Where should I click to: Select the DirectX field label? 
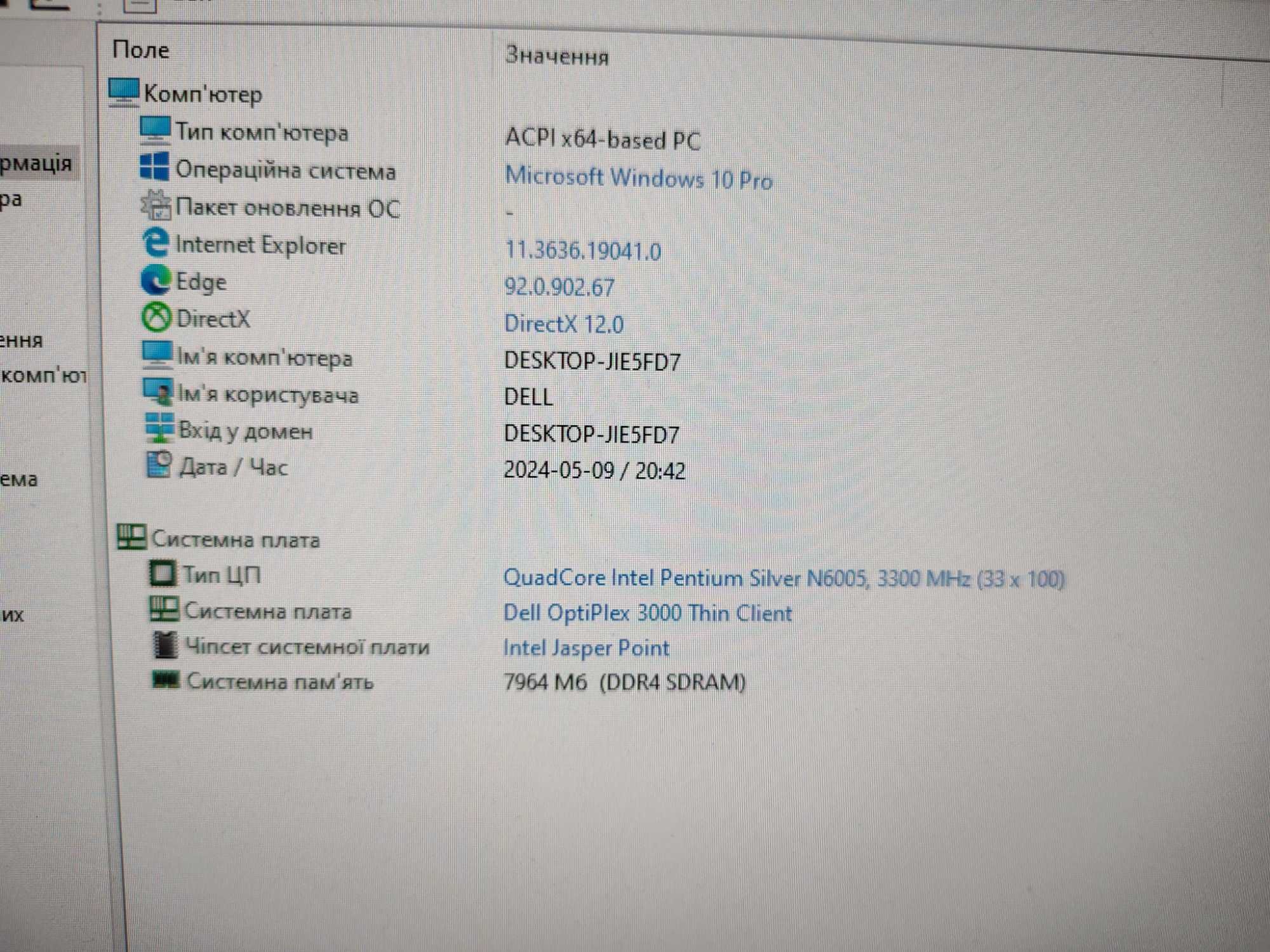[213, 319]
